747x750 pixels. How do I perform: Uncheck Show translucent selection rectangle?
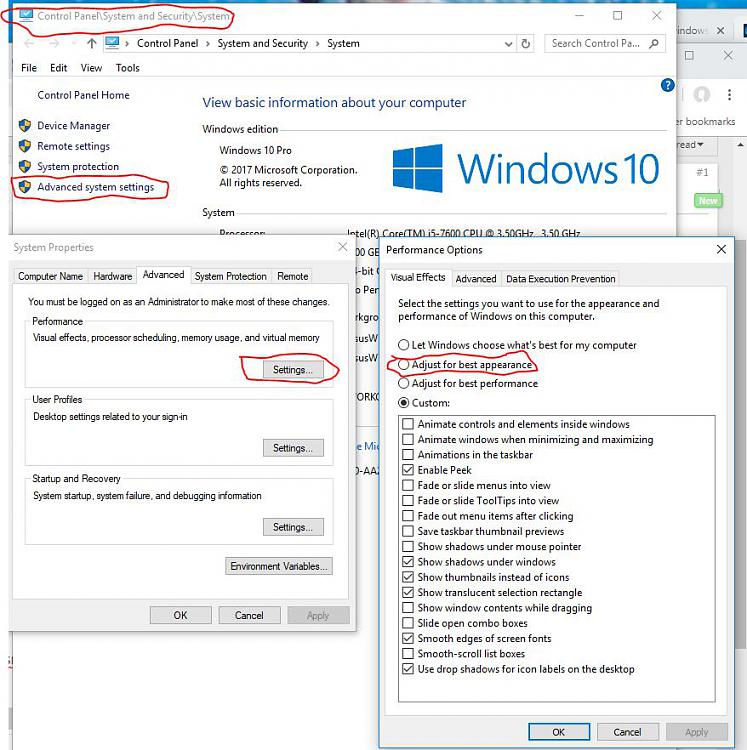(408, 592)
